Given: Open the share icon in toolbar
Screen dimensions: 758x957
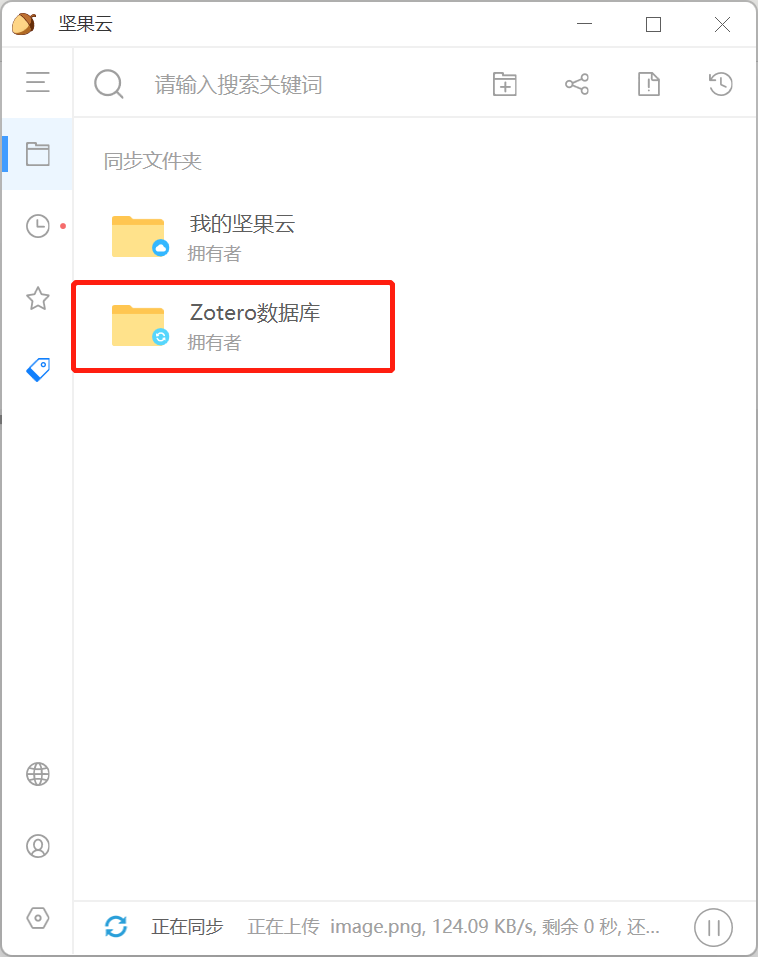Looking at the screenshot, I should 577,84.
